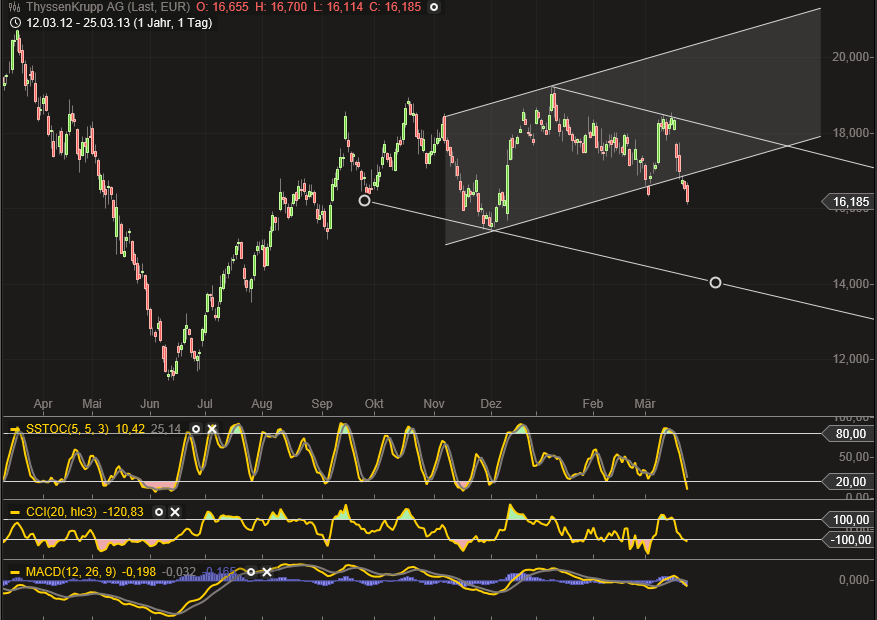Select the trendline handle near the Oktober low
This screenshot has height=620, width=877.
(364, 200)
